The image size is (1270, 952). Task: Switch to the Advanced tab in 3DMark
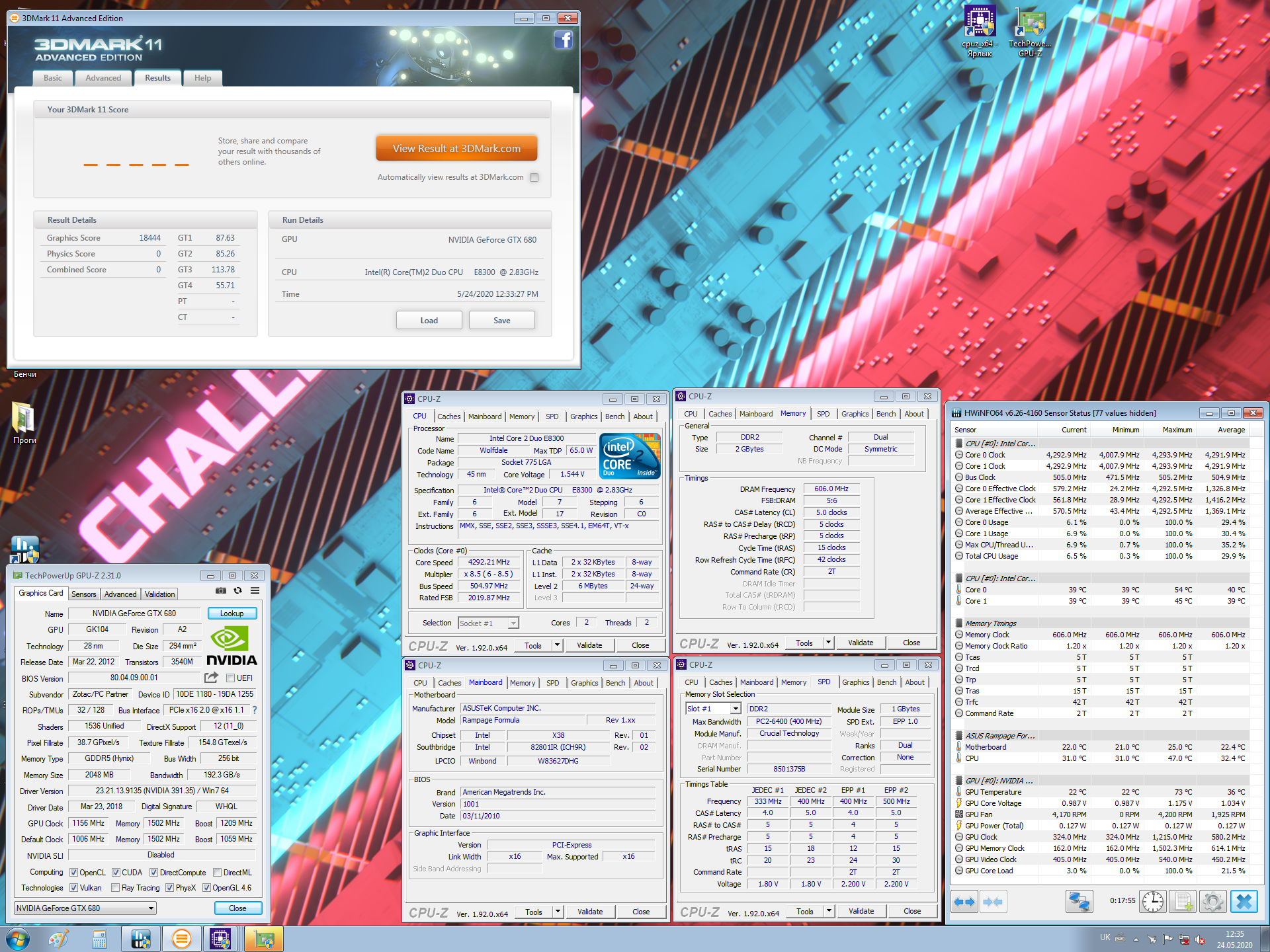click(103, 78)
